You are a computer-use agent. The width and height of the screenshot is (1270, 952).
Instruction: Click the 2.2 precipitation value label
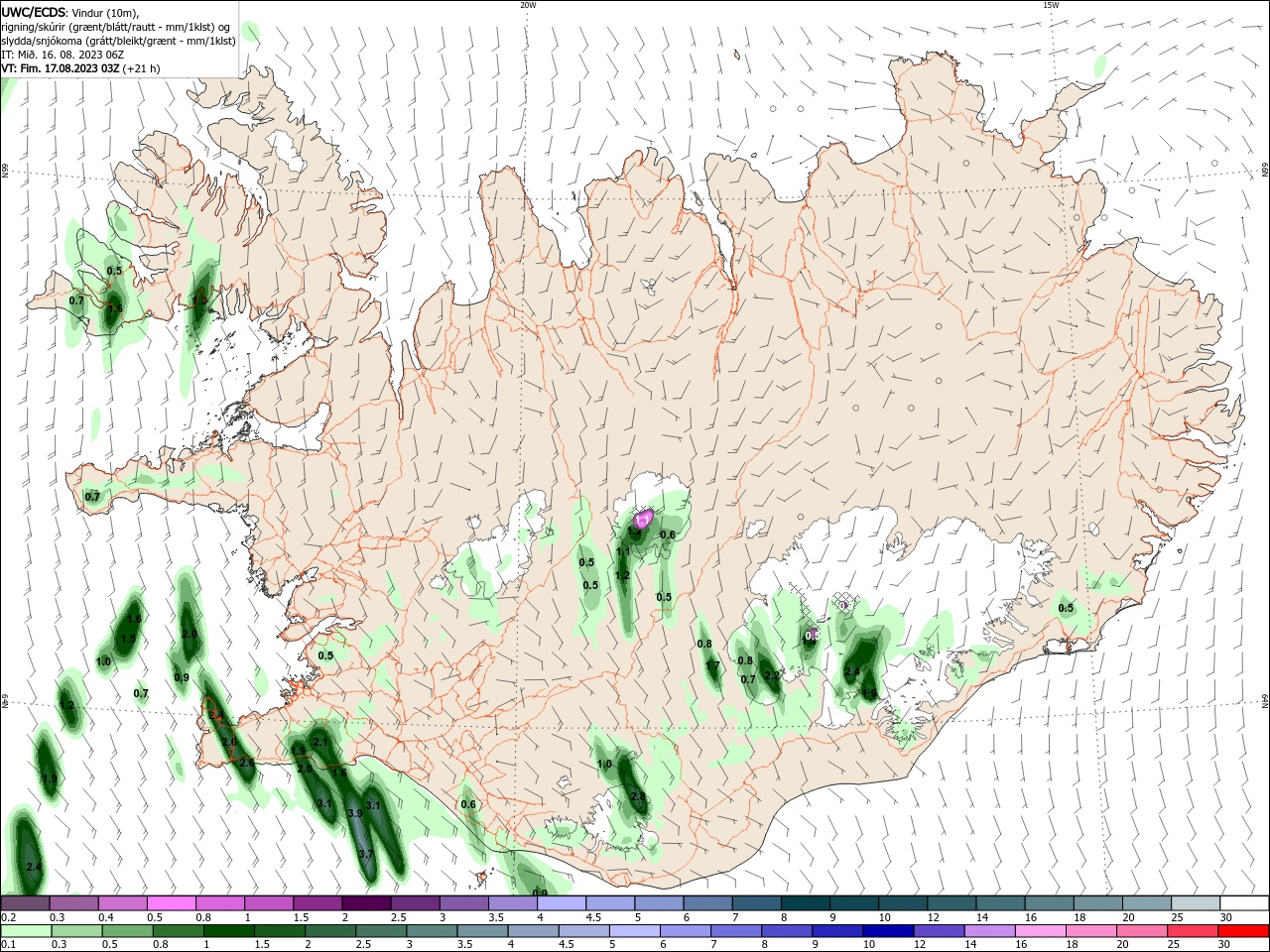(x=772, y=675)
